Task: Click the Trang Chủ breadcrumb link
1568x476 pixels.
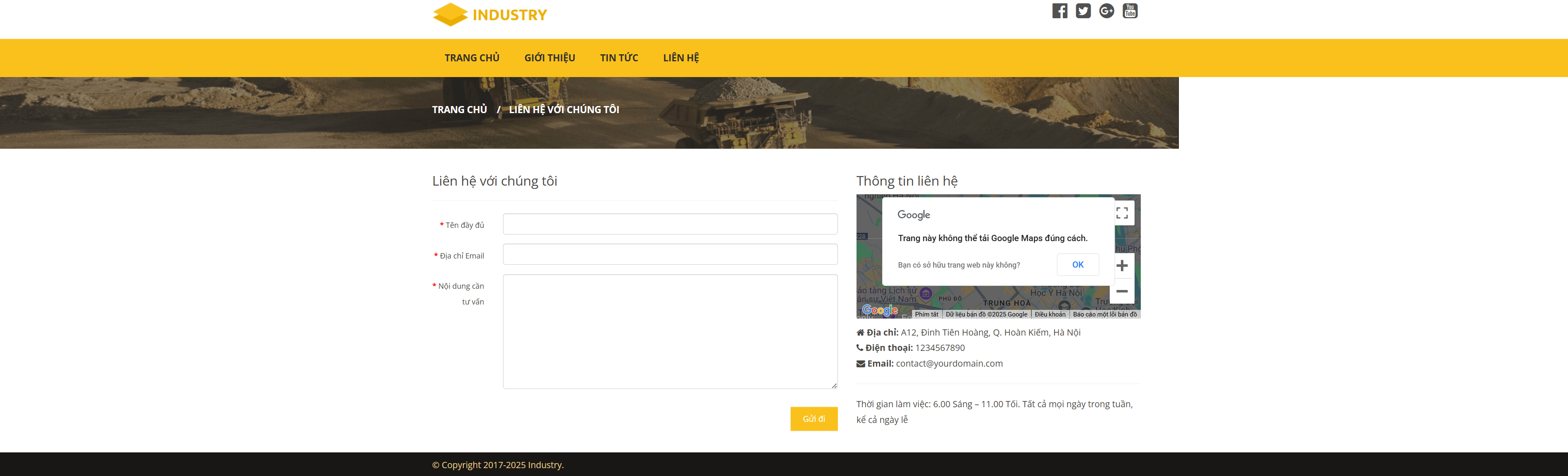Action: click(x=460, y=109)
